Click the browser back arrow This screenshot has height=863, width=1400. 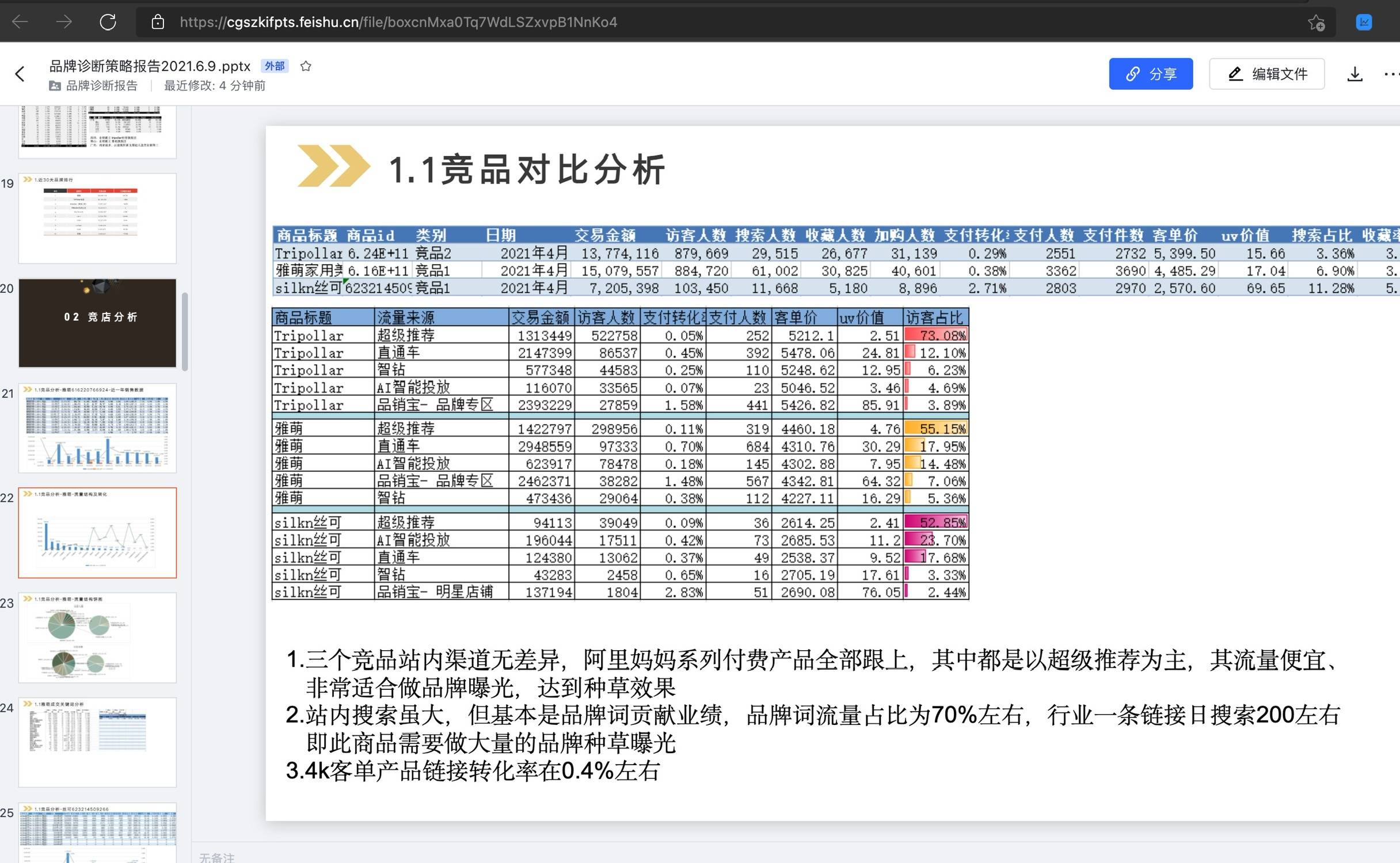[20, 22]
